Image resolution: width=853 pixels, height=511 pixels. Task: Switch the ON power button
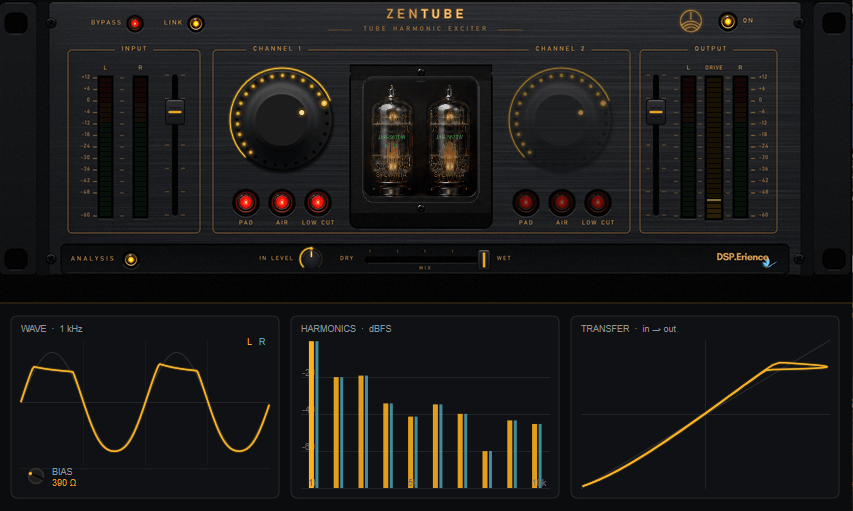click(727, 22)
